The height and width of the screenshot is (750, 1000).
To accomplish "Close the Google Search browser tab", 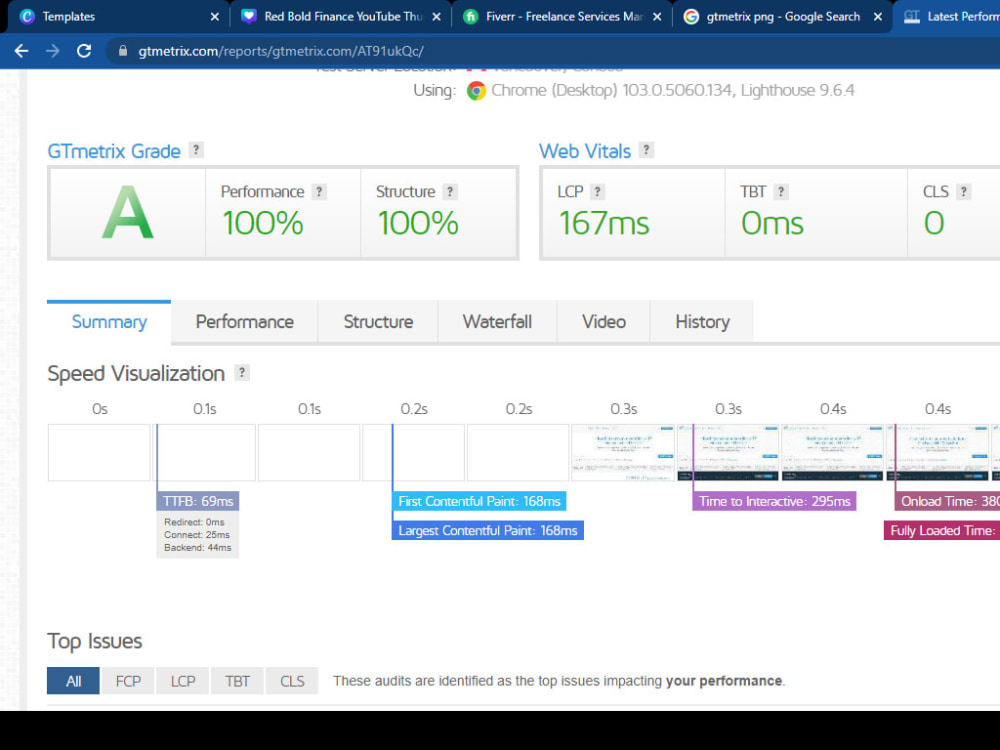I will pyautogui.click(x=878, y=17).
